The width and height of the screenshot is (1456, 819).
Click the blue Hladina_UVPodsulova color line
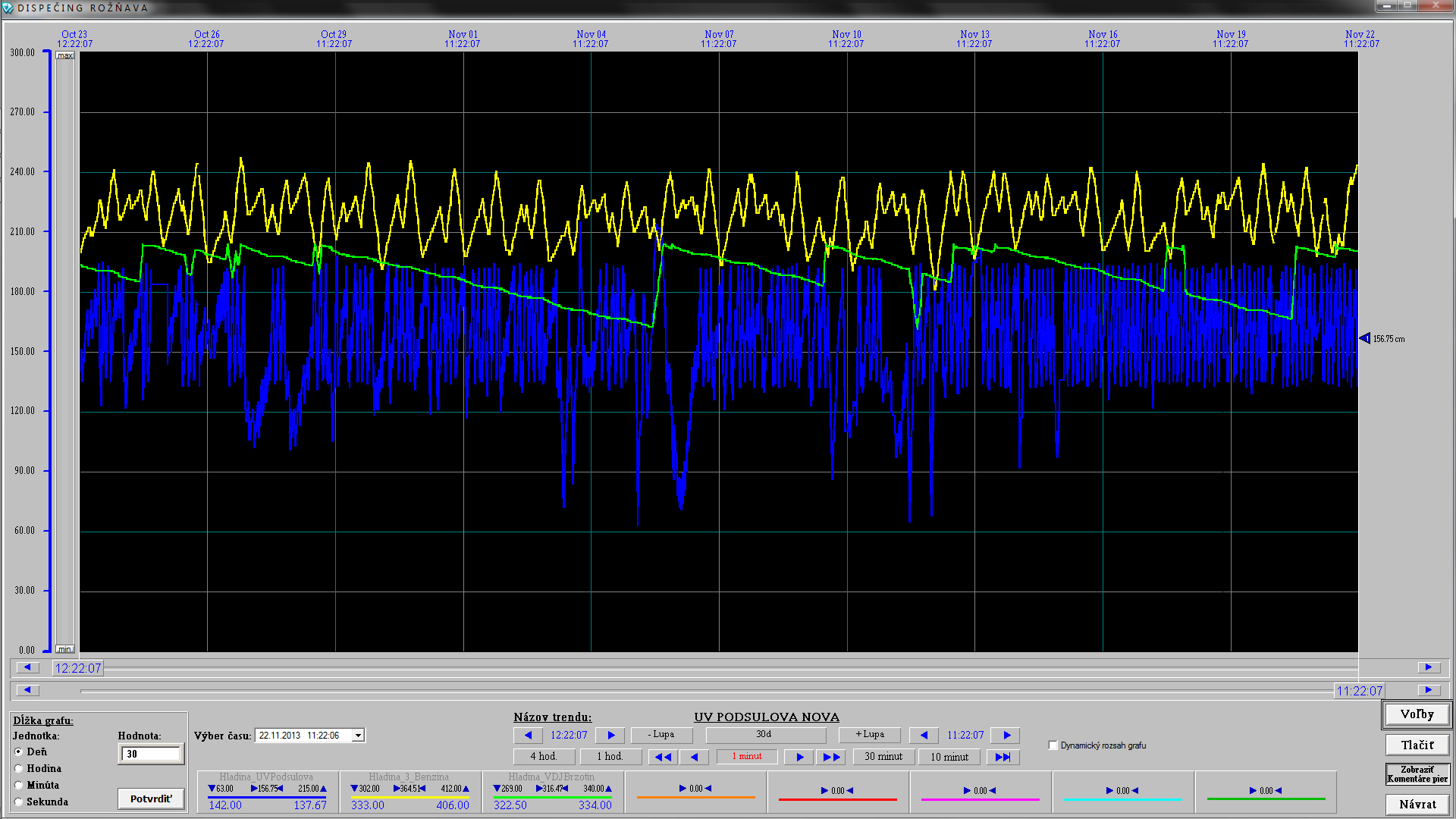coord(267,797)
